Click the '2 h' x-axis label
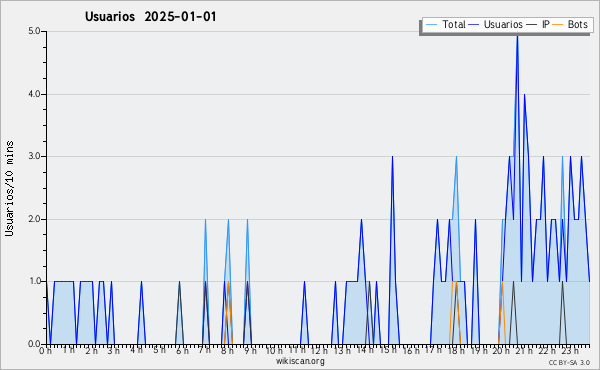 click(x=91, y=351)
